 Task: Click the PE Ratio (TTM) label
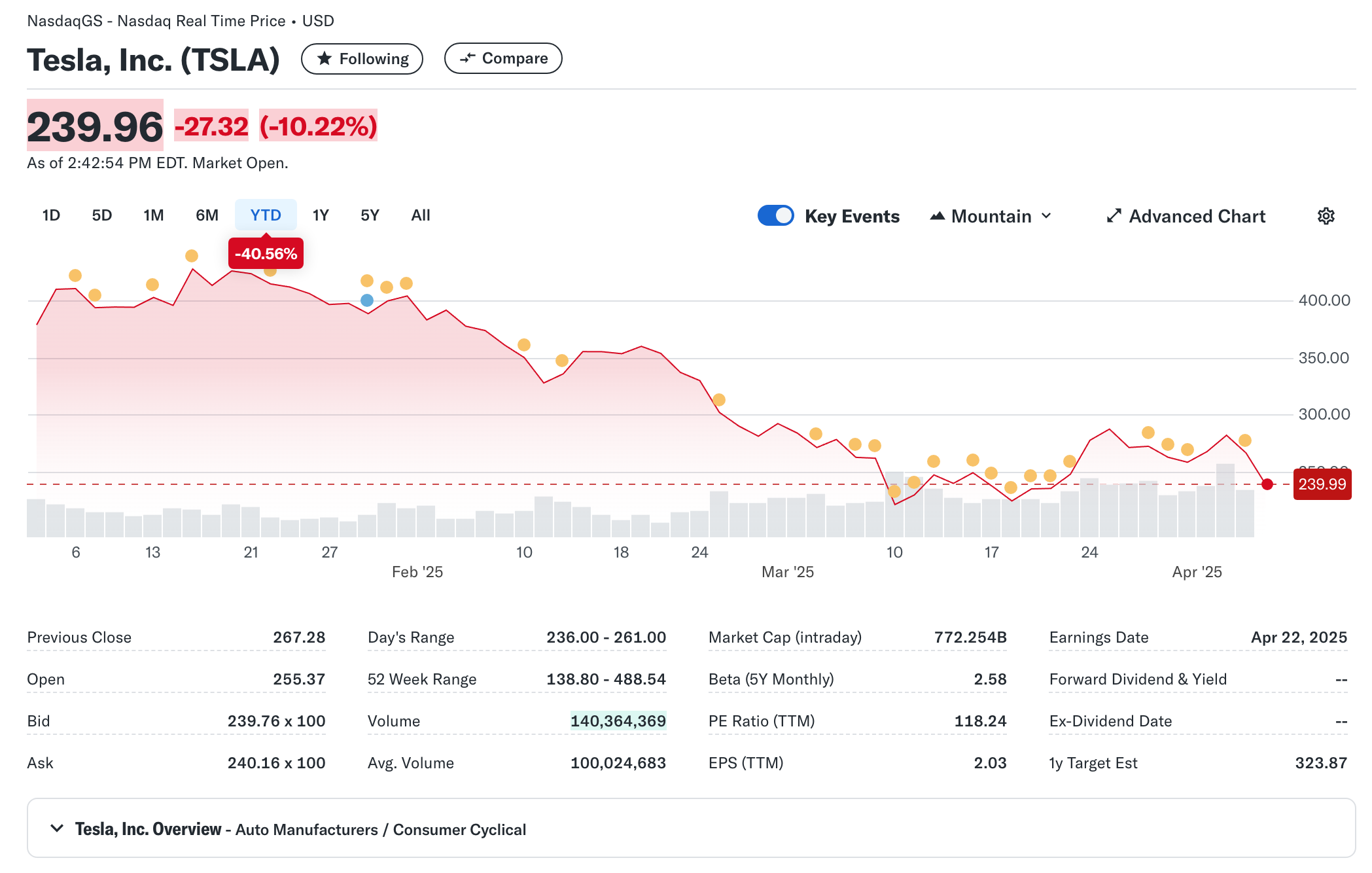(x=762, y=721)
